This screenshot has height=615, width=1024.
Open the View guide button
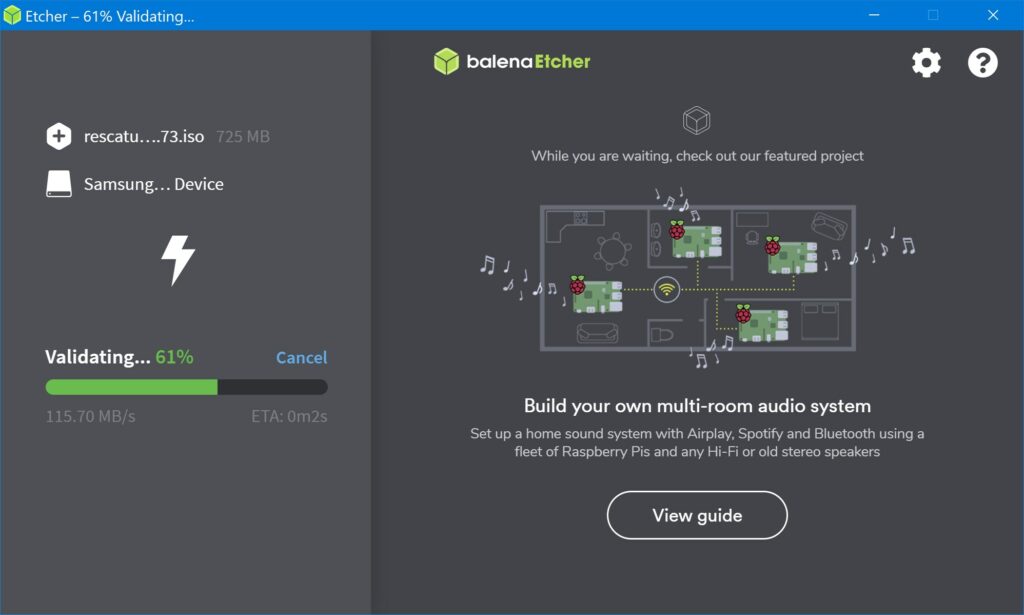point(697,515)
